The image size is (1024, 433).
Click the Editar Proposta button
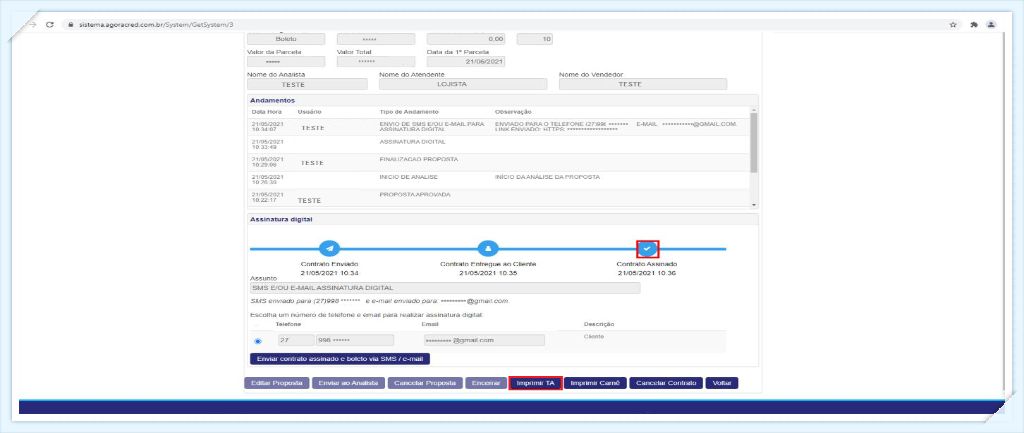tap(276, 383)
